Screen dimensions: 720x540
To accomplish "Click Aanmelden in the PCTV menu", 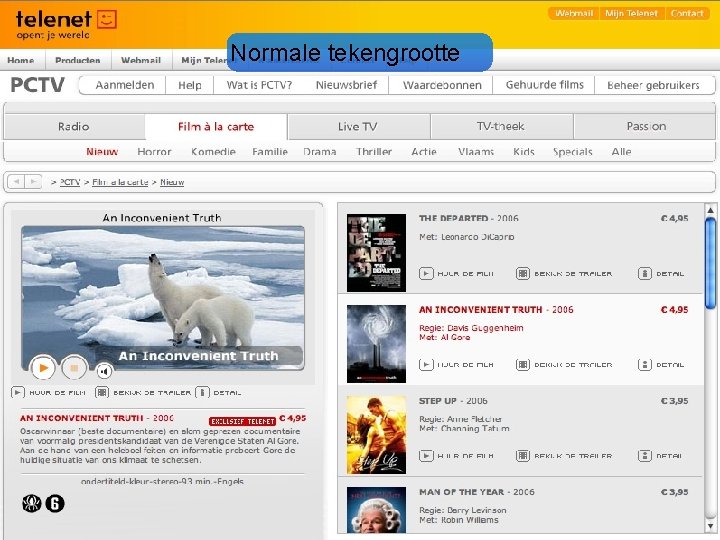I will click(124, 85).
